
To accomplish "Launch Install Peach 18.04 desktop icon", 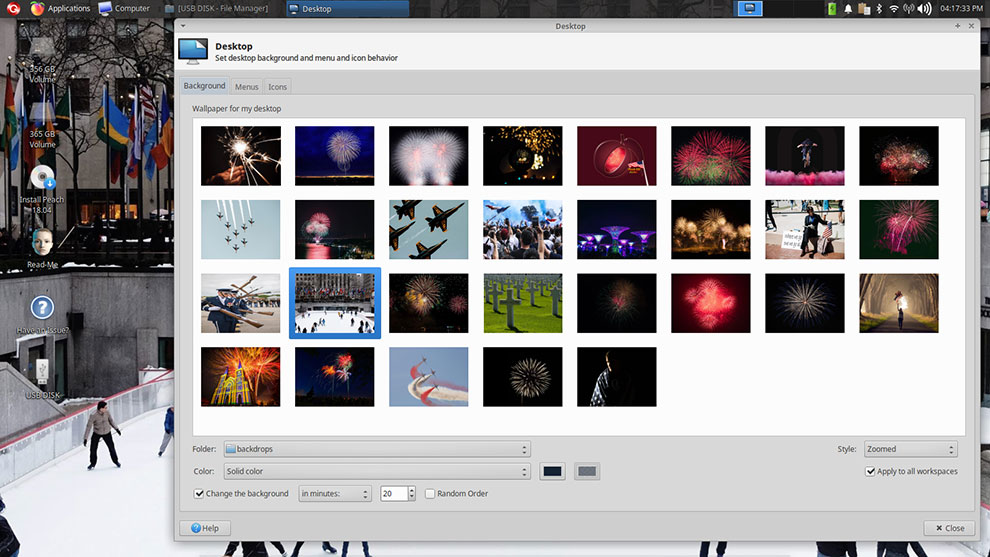I will [x=42, y=188].
